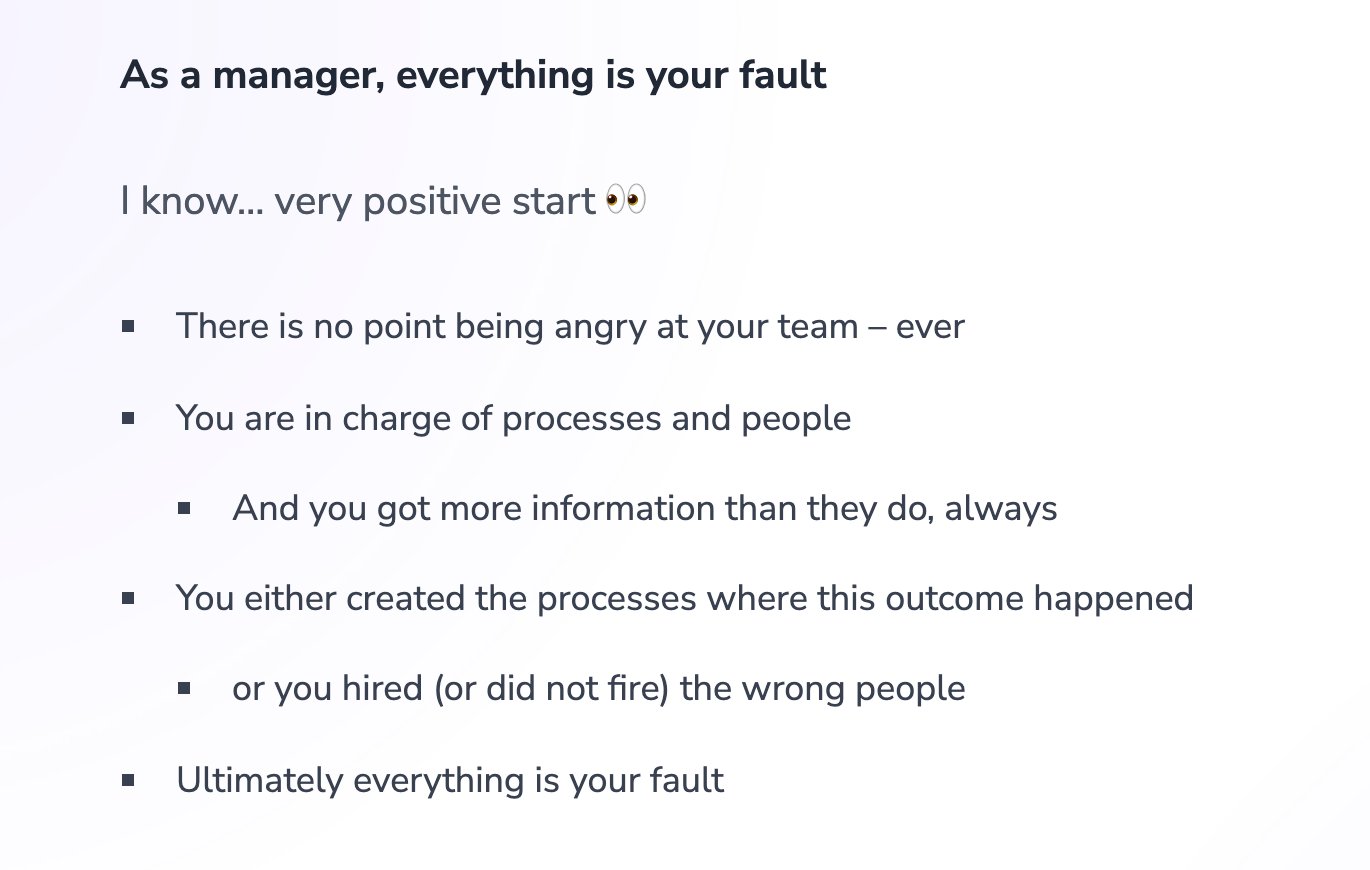The width and height of the screenshot is (1370, 870).
Task: Click 'And you got more information than they do'
Action: click(645, 509)
